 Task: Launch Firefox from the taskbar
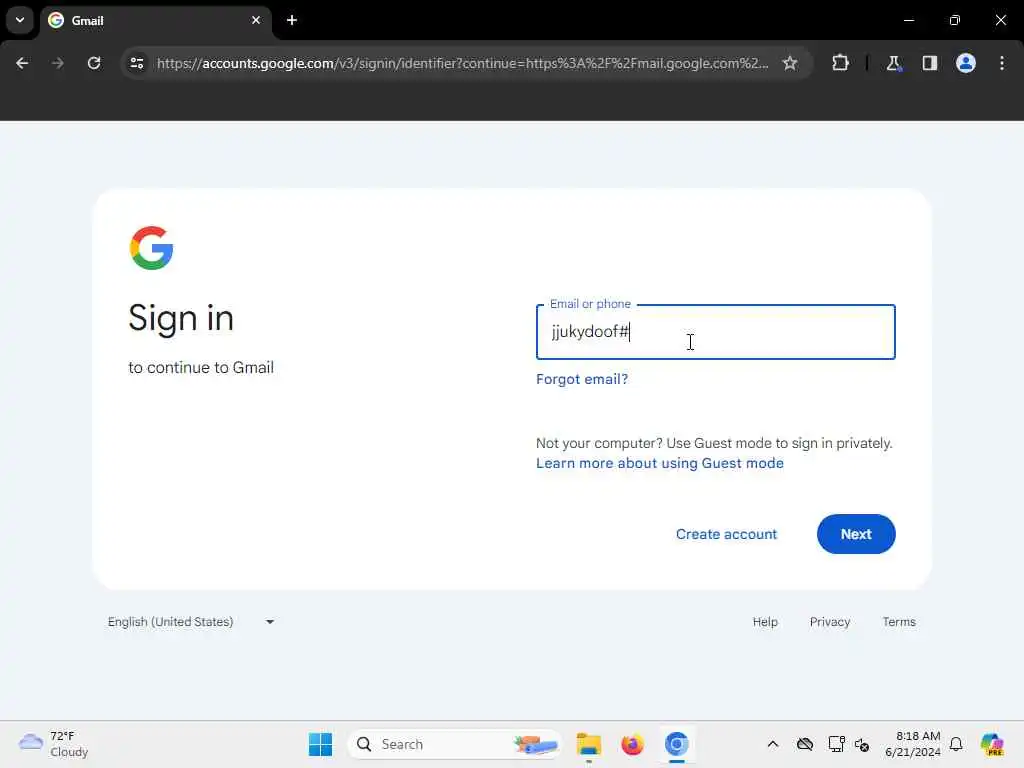tap(632, 744)
